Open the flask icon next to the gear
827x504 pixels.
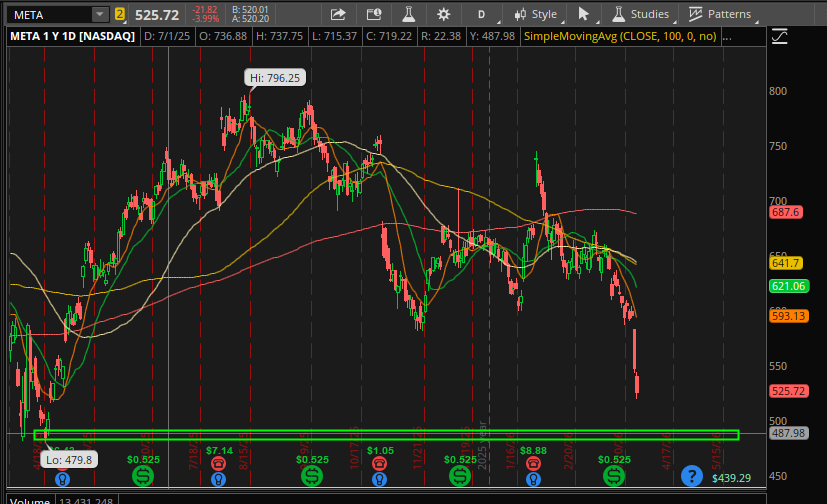409,14
